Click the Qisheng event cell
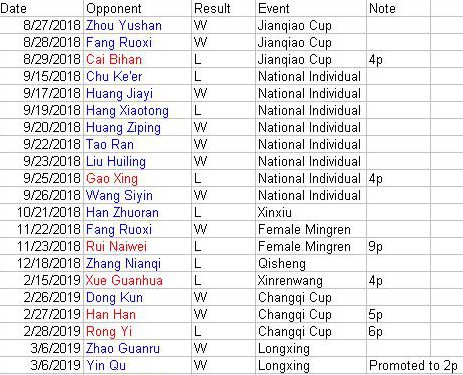Viewport: 463px width, 375px height. pos(311,263)
